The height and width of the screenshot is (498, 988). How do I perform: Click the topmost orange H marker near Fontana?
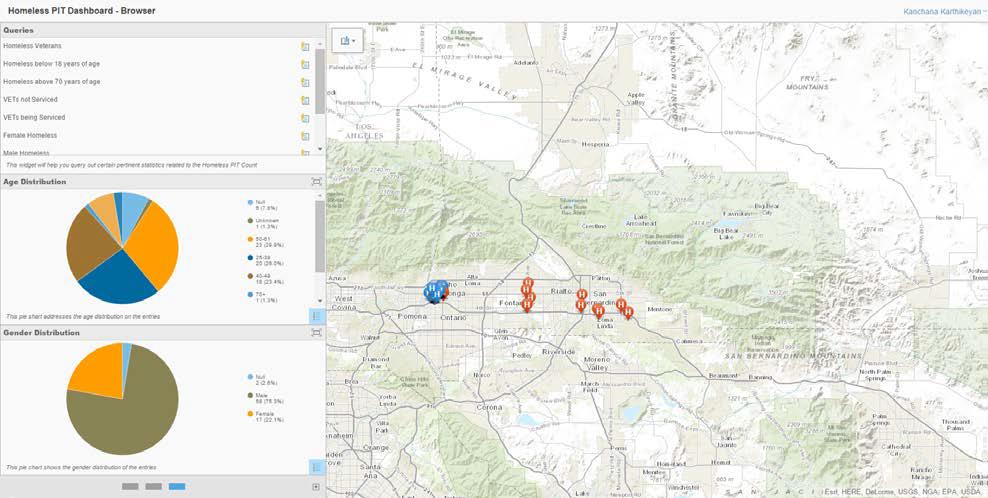[x=528, y=284]
